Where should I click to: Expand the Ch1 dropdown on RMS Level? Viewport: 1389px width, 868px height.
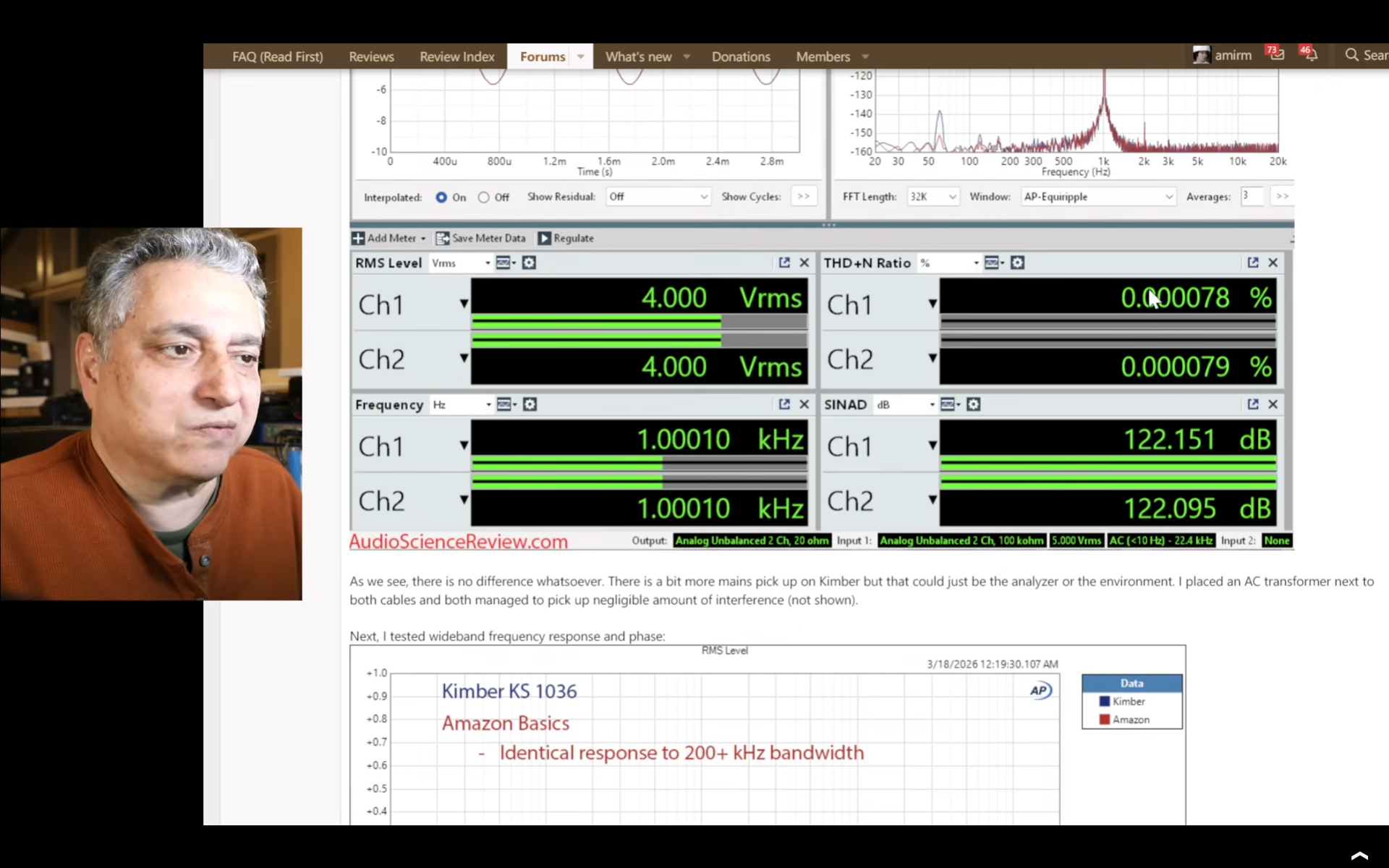(x=464, y=304)
